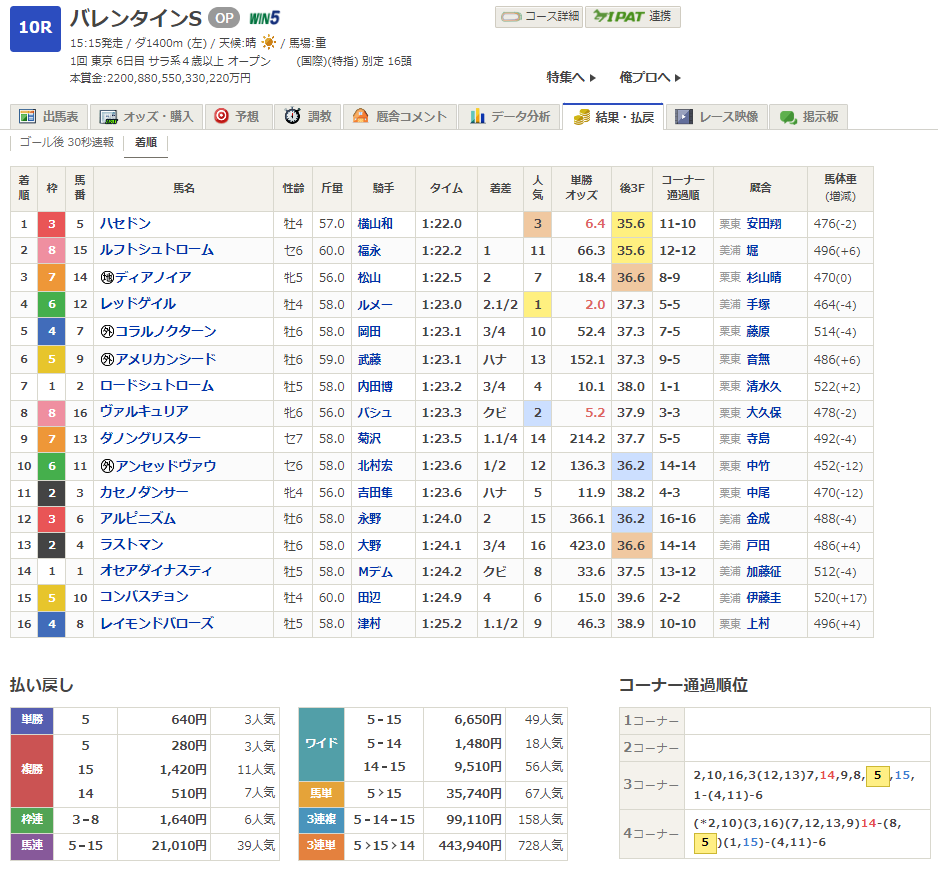
Task: Click the target icon for 予想
Action: point(221,117)
